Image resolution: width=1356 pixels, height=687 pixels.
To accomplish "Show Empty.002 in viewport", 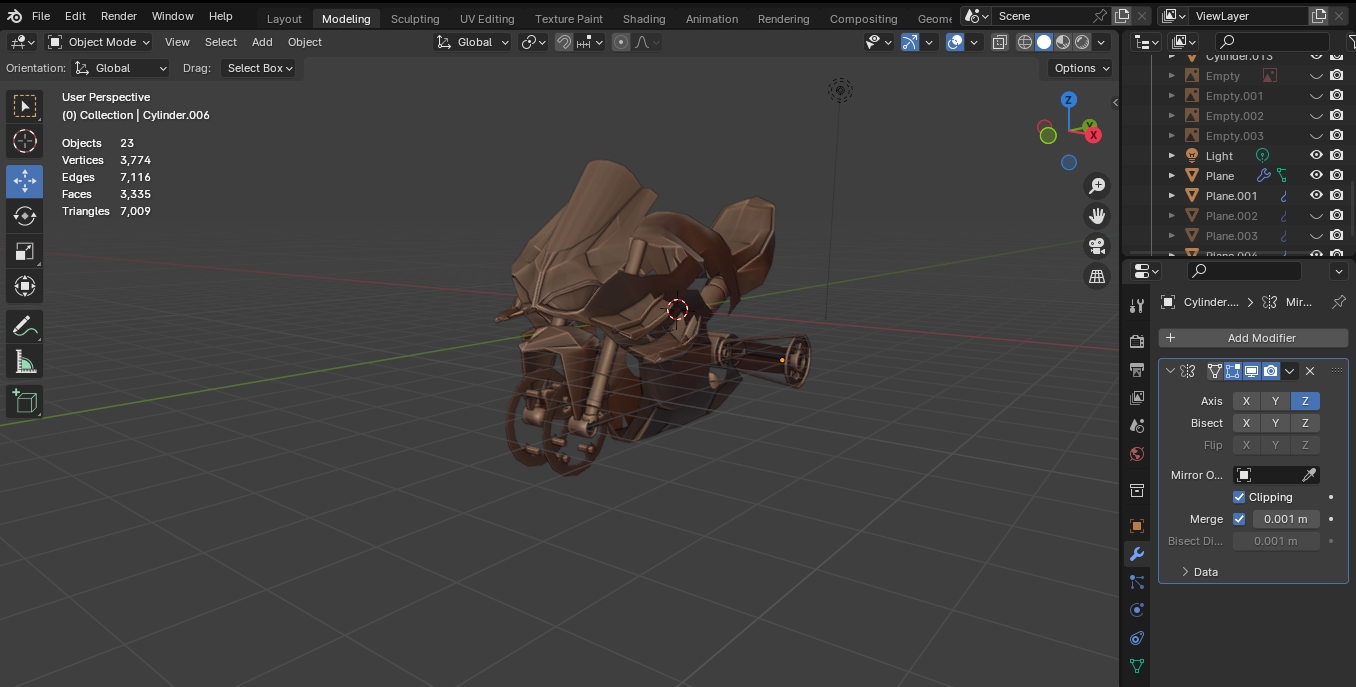I will pos(1316,115).
